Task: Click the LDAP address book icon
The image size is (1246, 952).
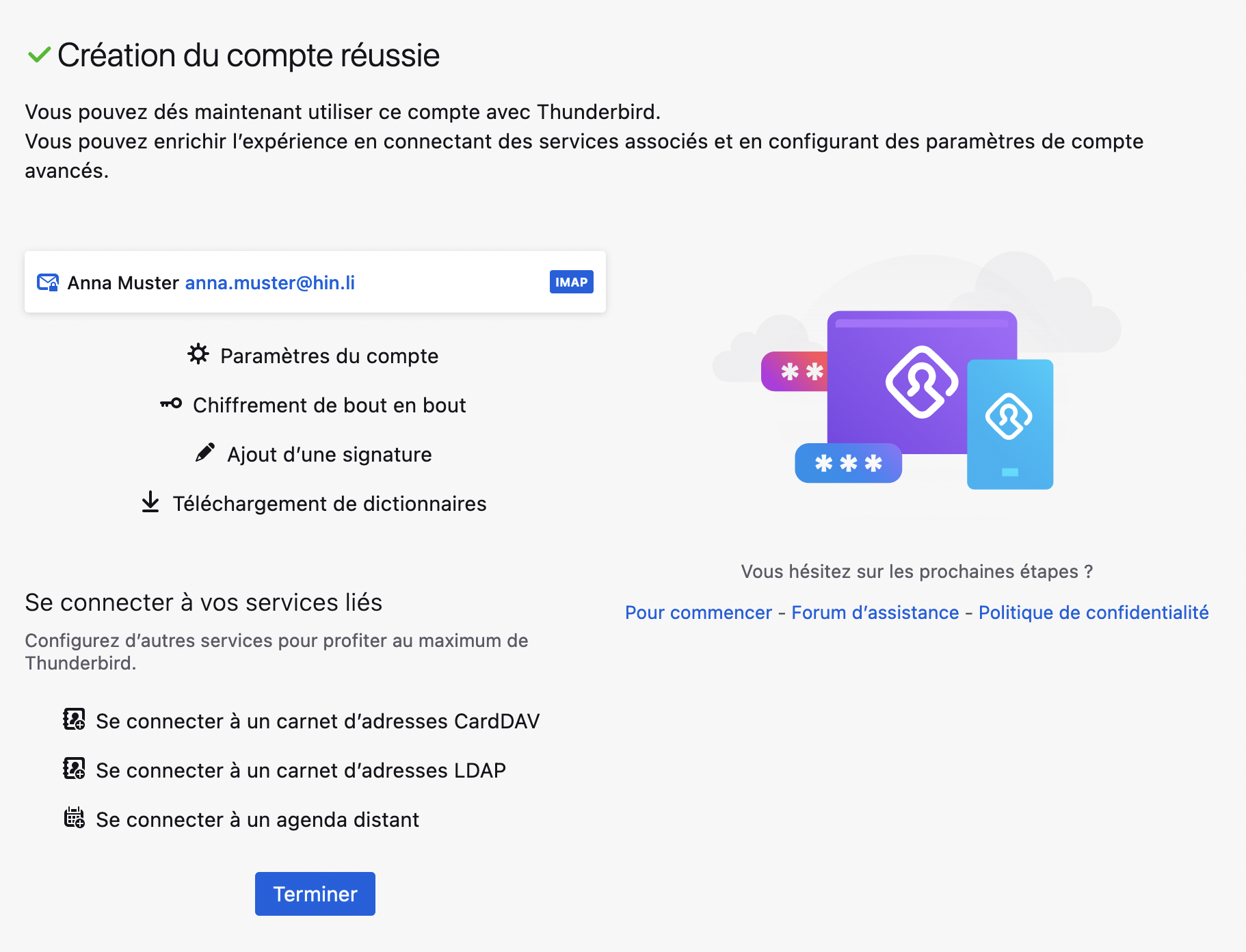Action: 74,769
